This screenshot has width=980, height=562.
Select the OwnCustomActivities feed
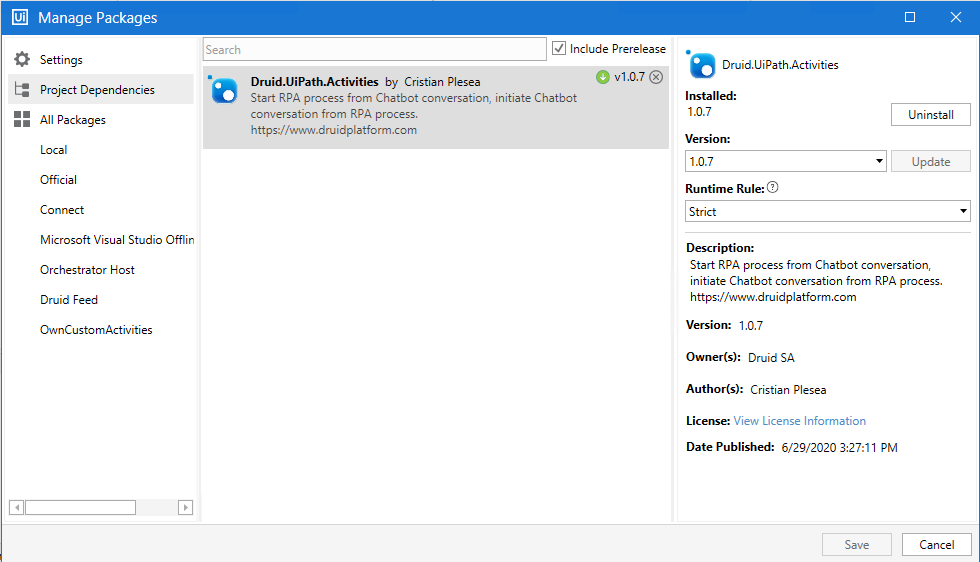pyautogui.click(x=96, y=330)
